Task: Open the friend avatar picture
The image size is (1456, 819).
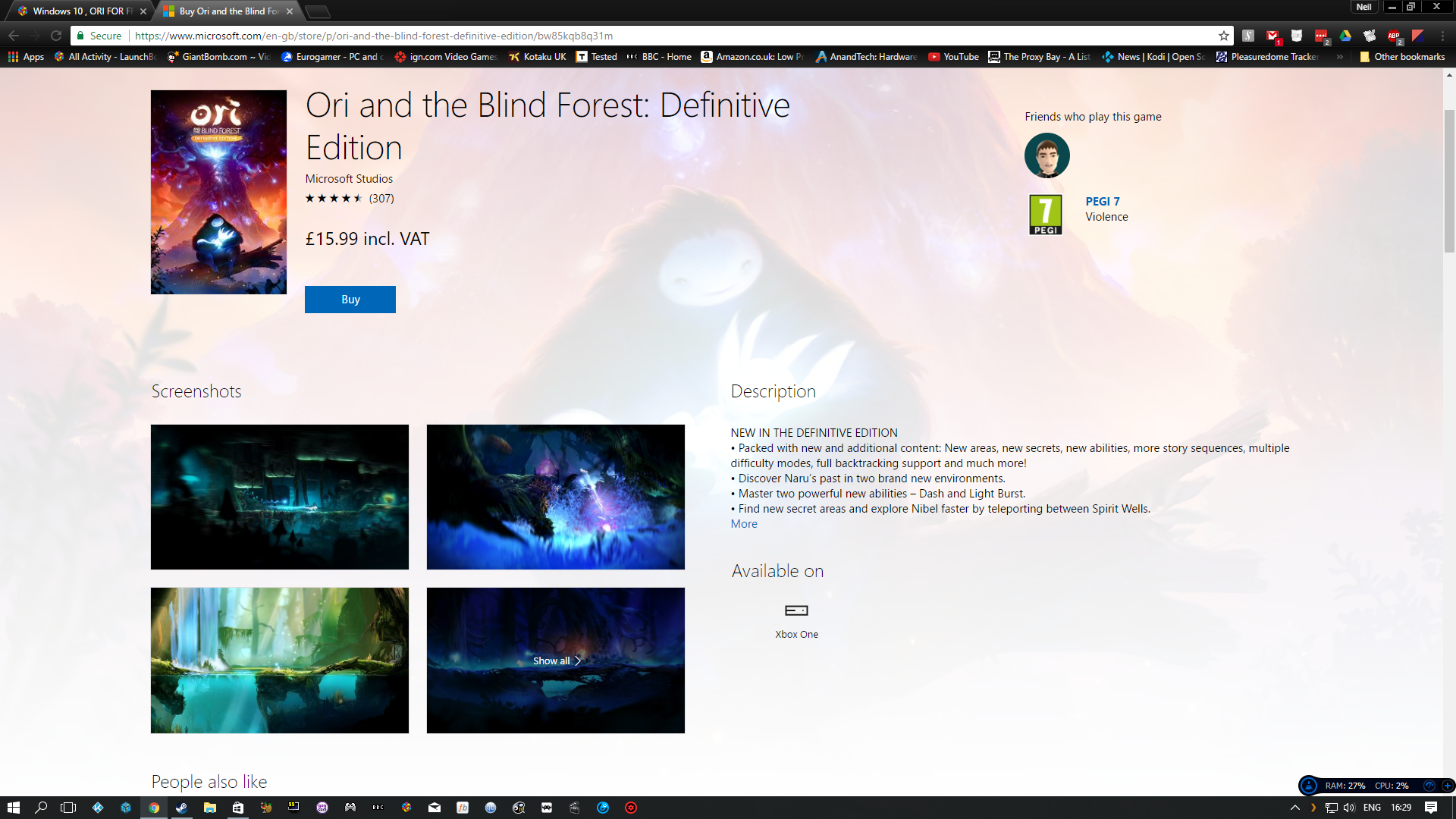Action: point(1046,155)
